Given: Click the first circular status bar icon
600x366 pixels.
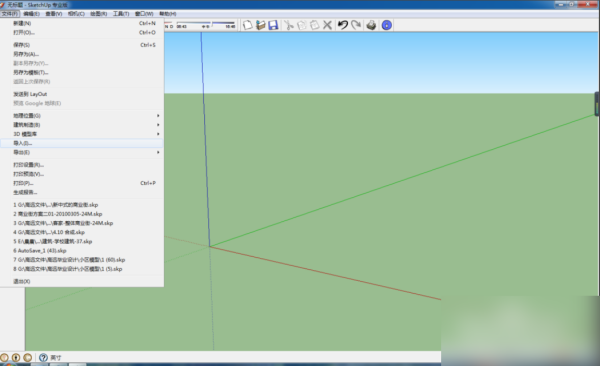Looking at the screenshot, I should (4, 358).
